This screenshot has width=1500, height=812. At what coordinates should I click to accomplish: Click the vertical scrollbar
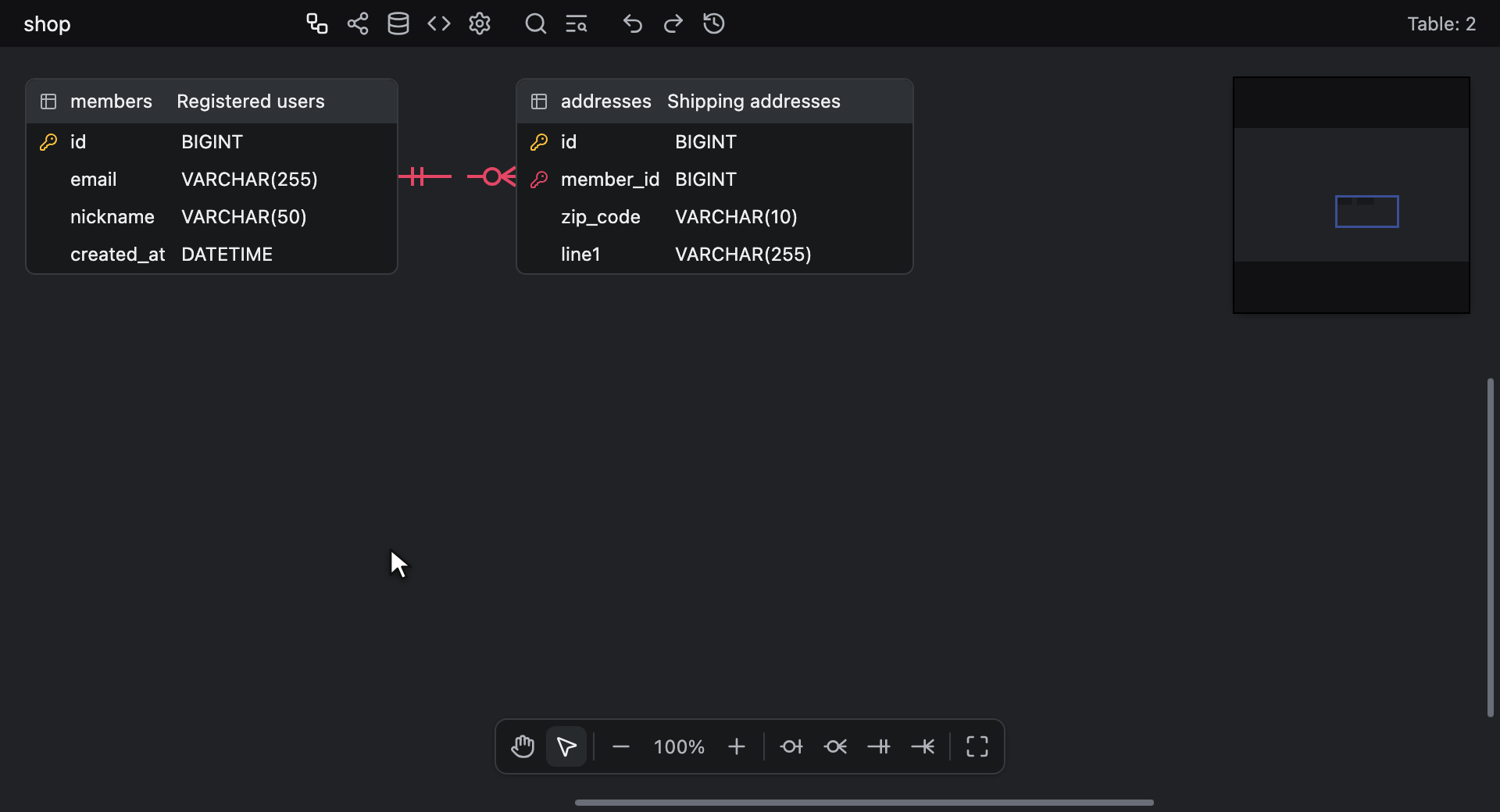(1491, 547)
